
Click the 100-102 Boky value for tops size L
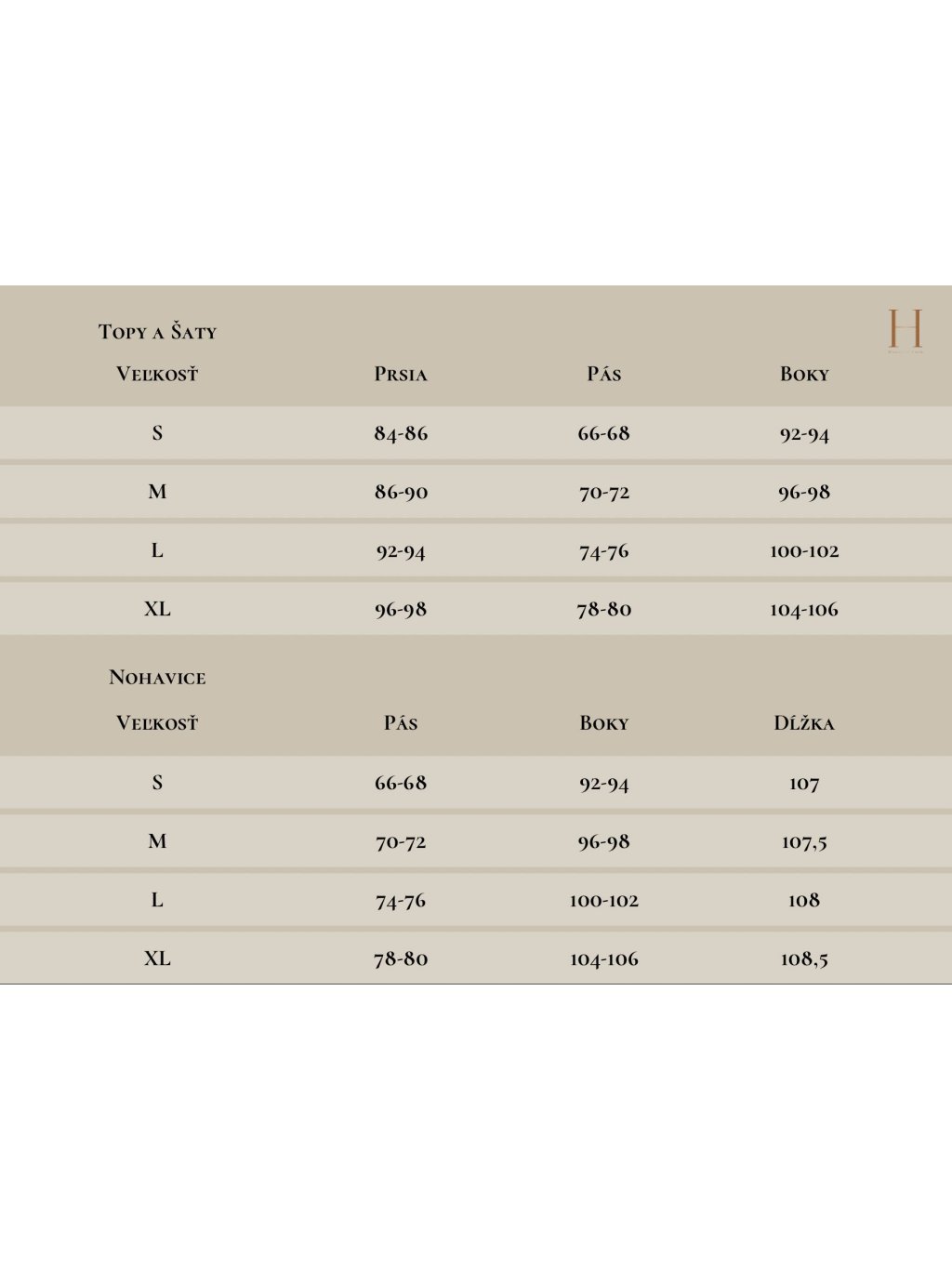[x=804, y=550]
